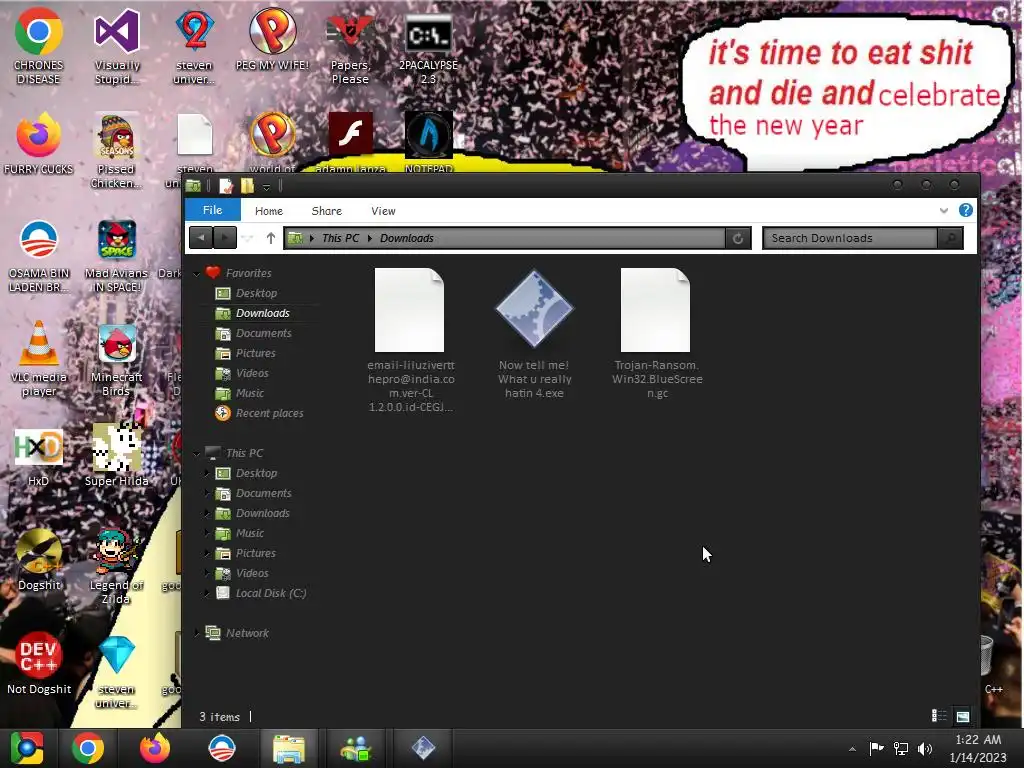The height and width of the screenshot is (768, 1024).
Task: Go up one folder level
Action: (x=271, y=238)
